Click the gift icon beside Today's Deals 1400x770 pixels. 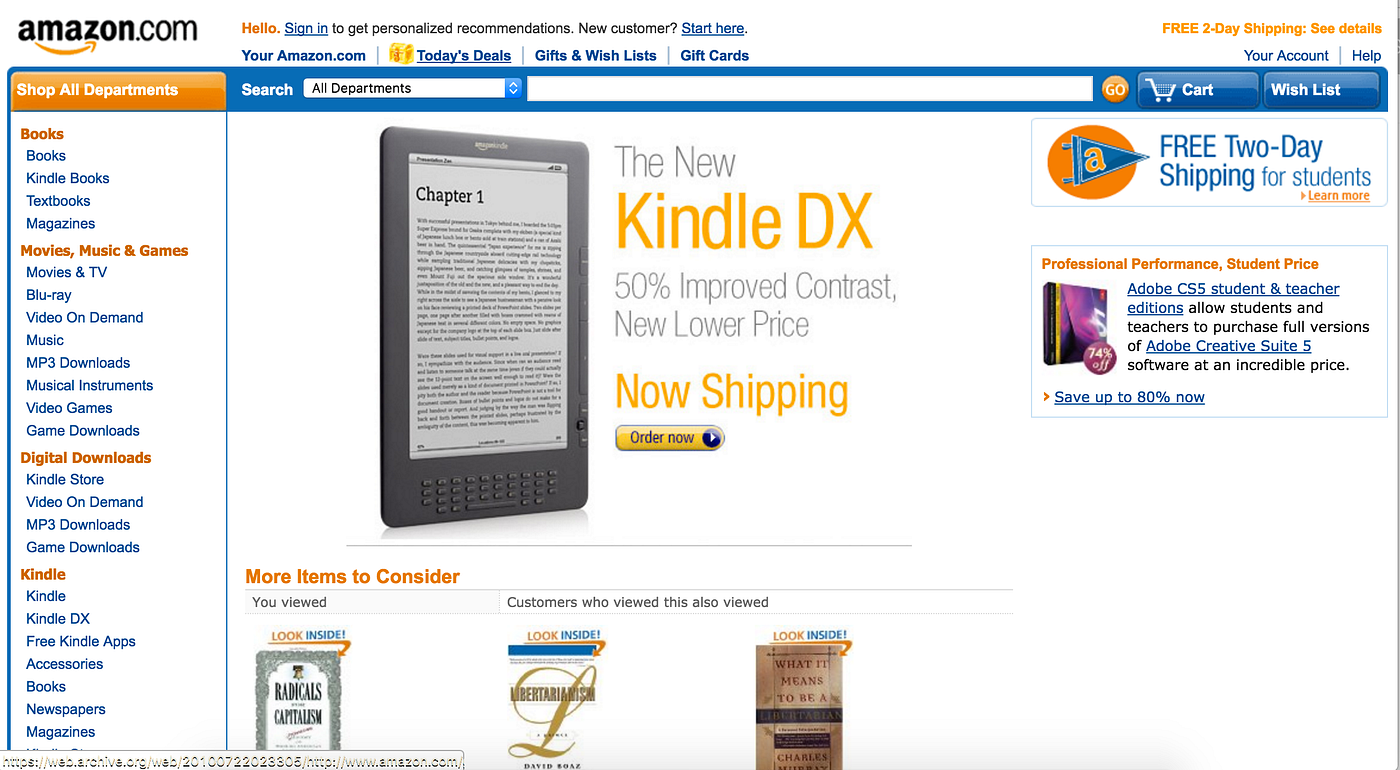tap(401, 54)
